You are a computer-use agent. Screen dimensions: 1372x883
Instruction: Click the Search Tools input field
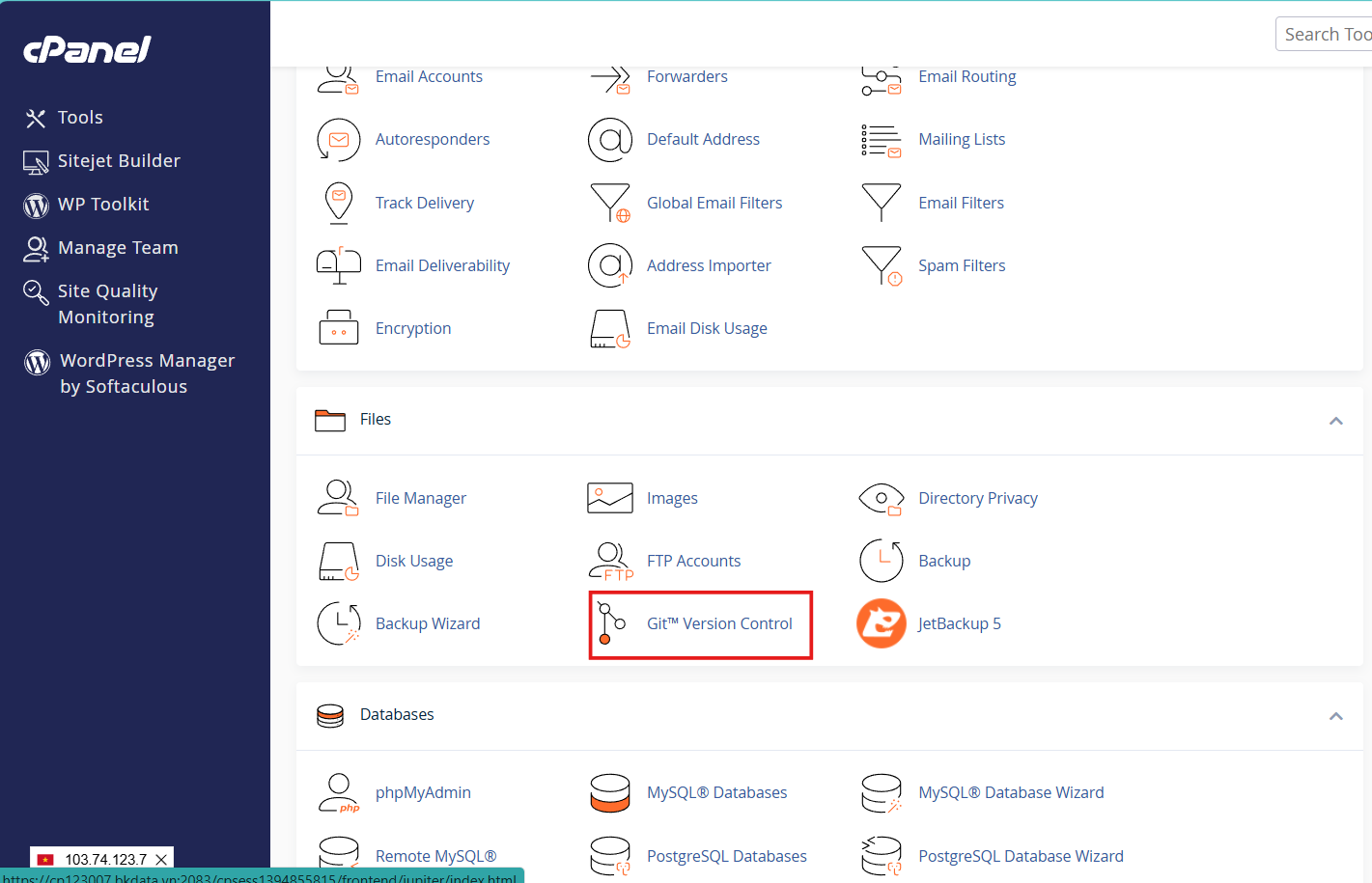click(x=1324, y=34)
